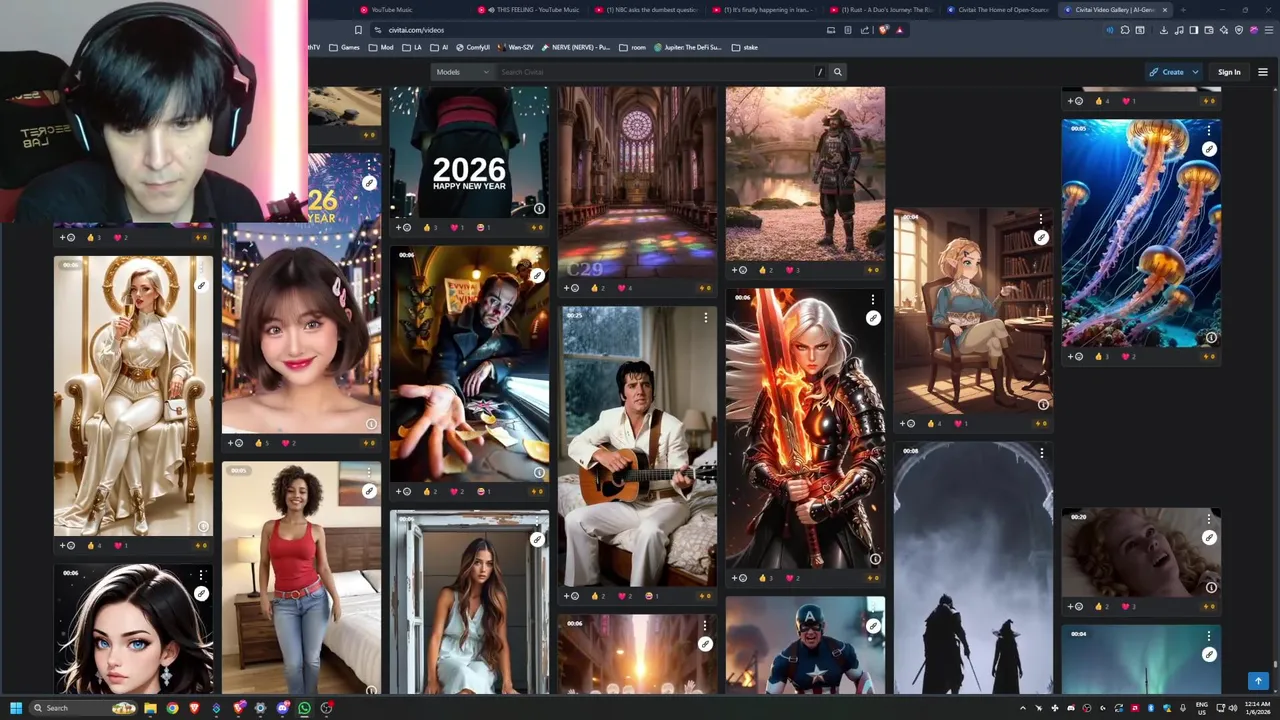This screenshot has height=720, width=1280.
Task: Heart the cathedral stained glass video
Action: [624, 288]
